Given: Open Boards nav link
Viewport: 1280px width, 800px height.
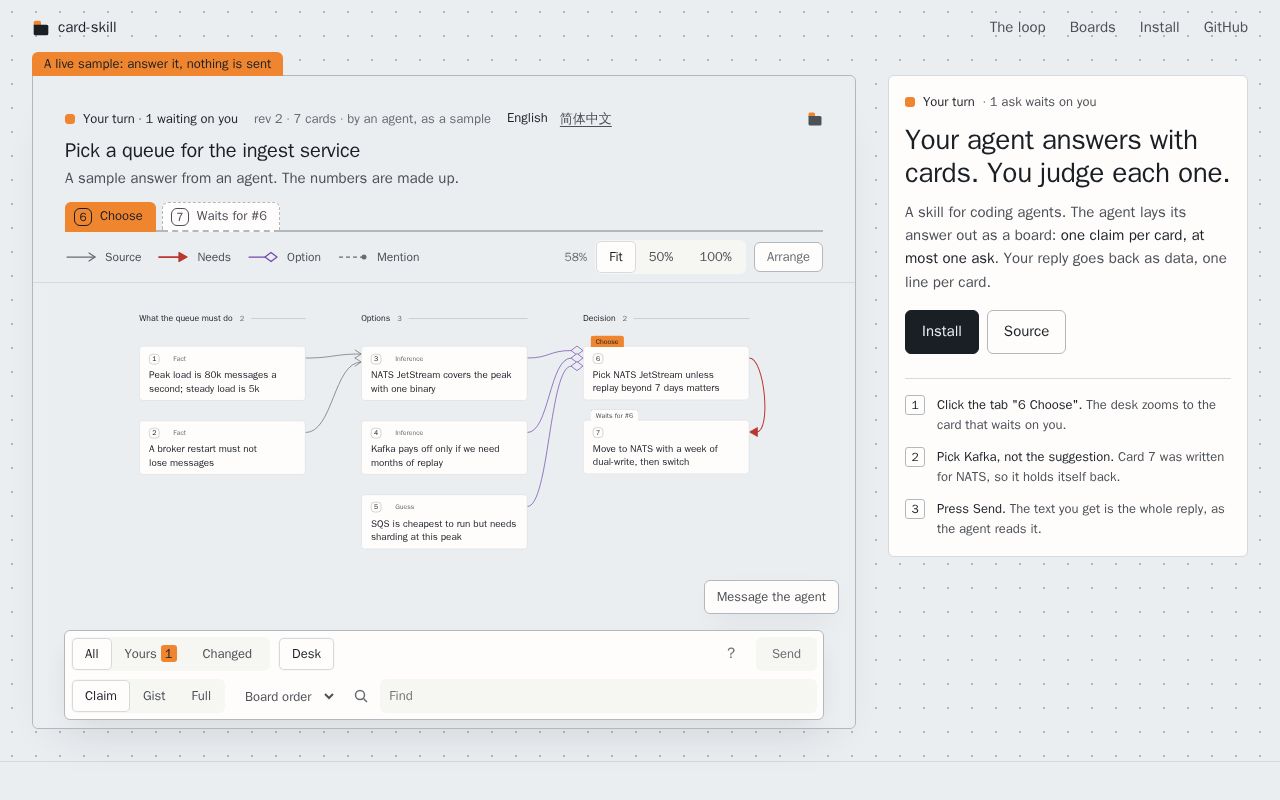Looking at the screenshot, I should pyautogui.click(x=1092, y=28).
